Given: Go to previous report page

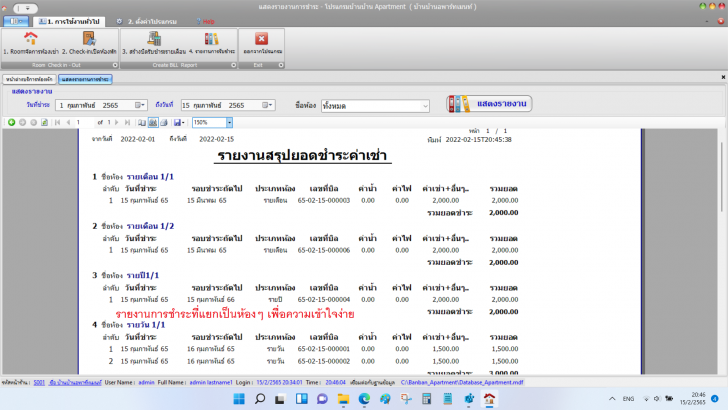Looking at the screenshot, I should click(68, 122).
